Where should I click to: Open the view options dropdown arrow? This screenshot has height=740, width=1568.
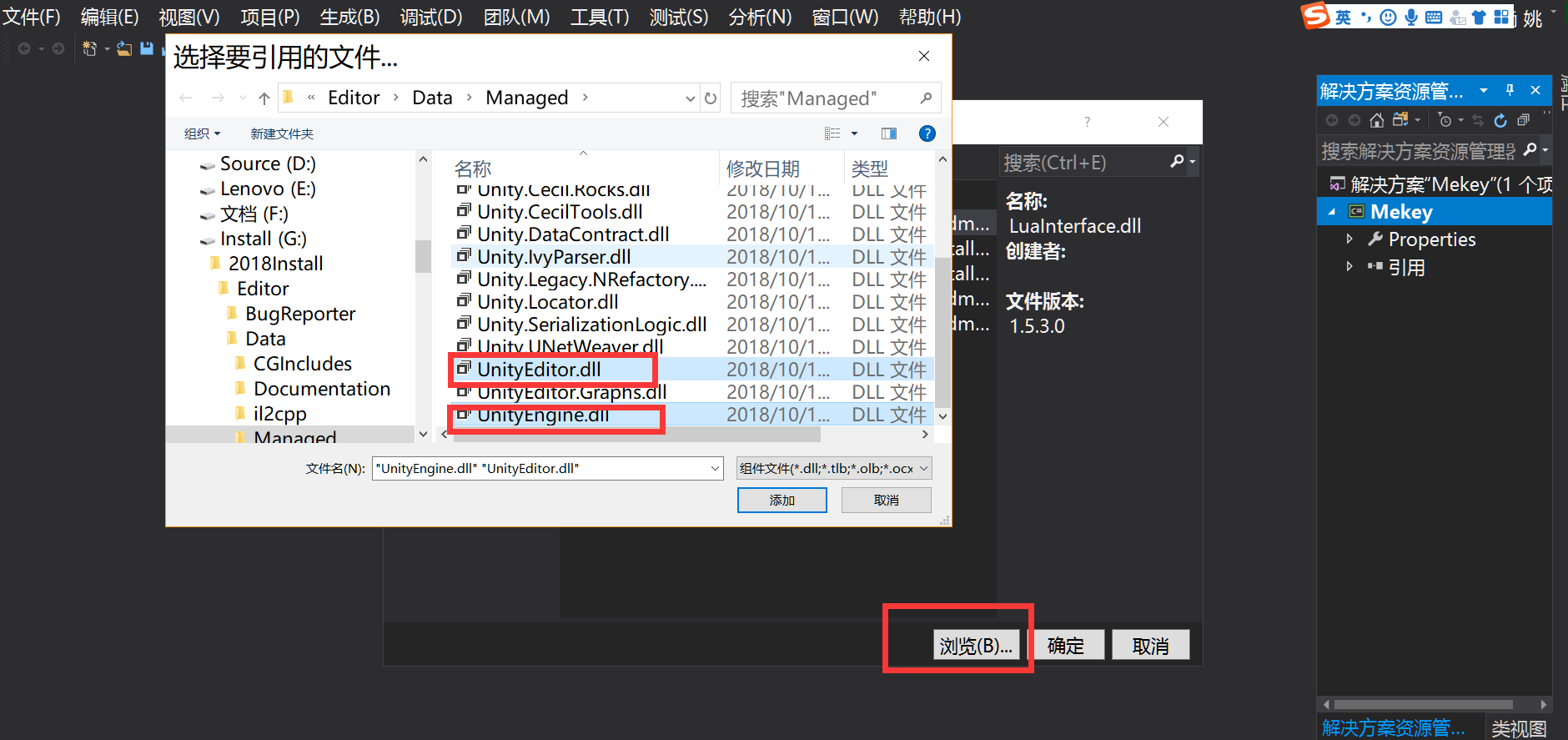[x=854, y=133]
